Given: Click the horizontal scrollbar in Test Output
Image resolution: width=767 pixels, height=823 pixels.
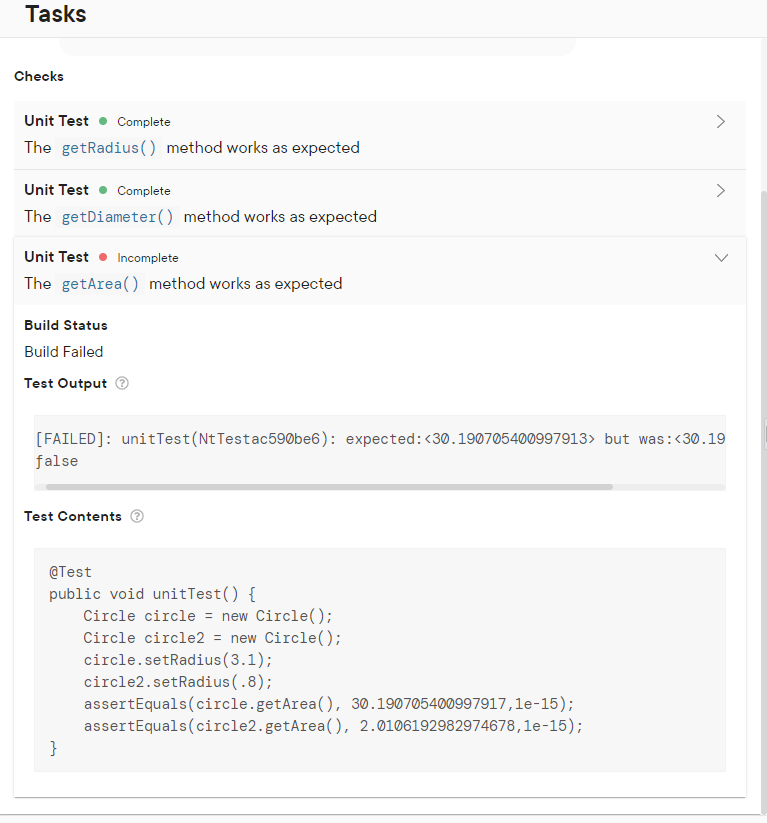Looking at the screenshot, I should pyautogui.click(x=329, y=487).
